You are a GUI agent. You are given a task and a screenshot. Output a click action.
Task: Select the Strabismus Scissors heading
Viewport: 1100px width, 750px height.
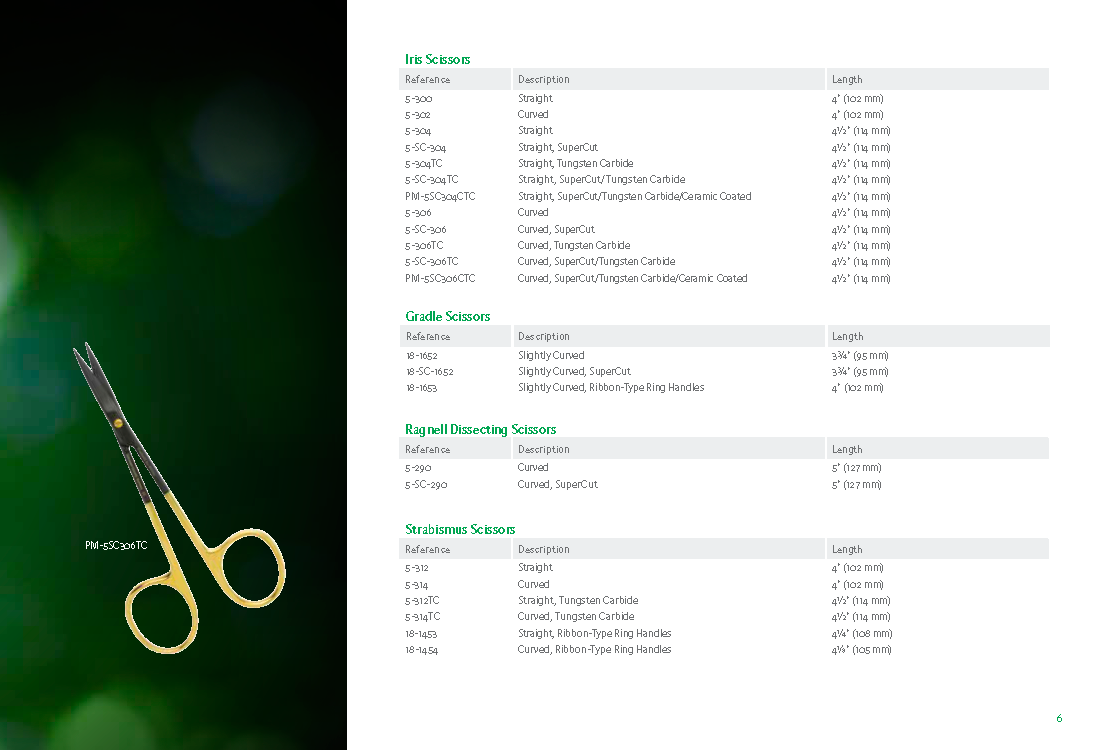[x=460, y=529]
